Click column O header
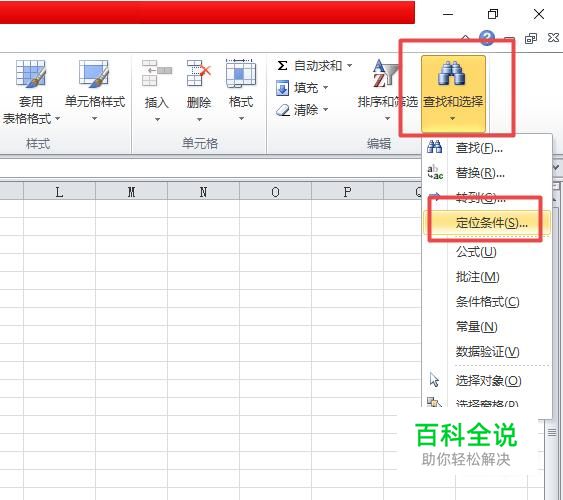563x500 pixels. coord(275,192)
